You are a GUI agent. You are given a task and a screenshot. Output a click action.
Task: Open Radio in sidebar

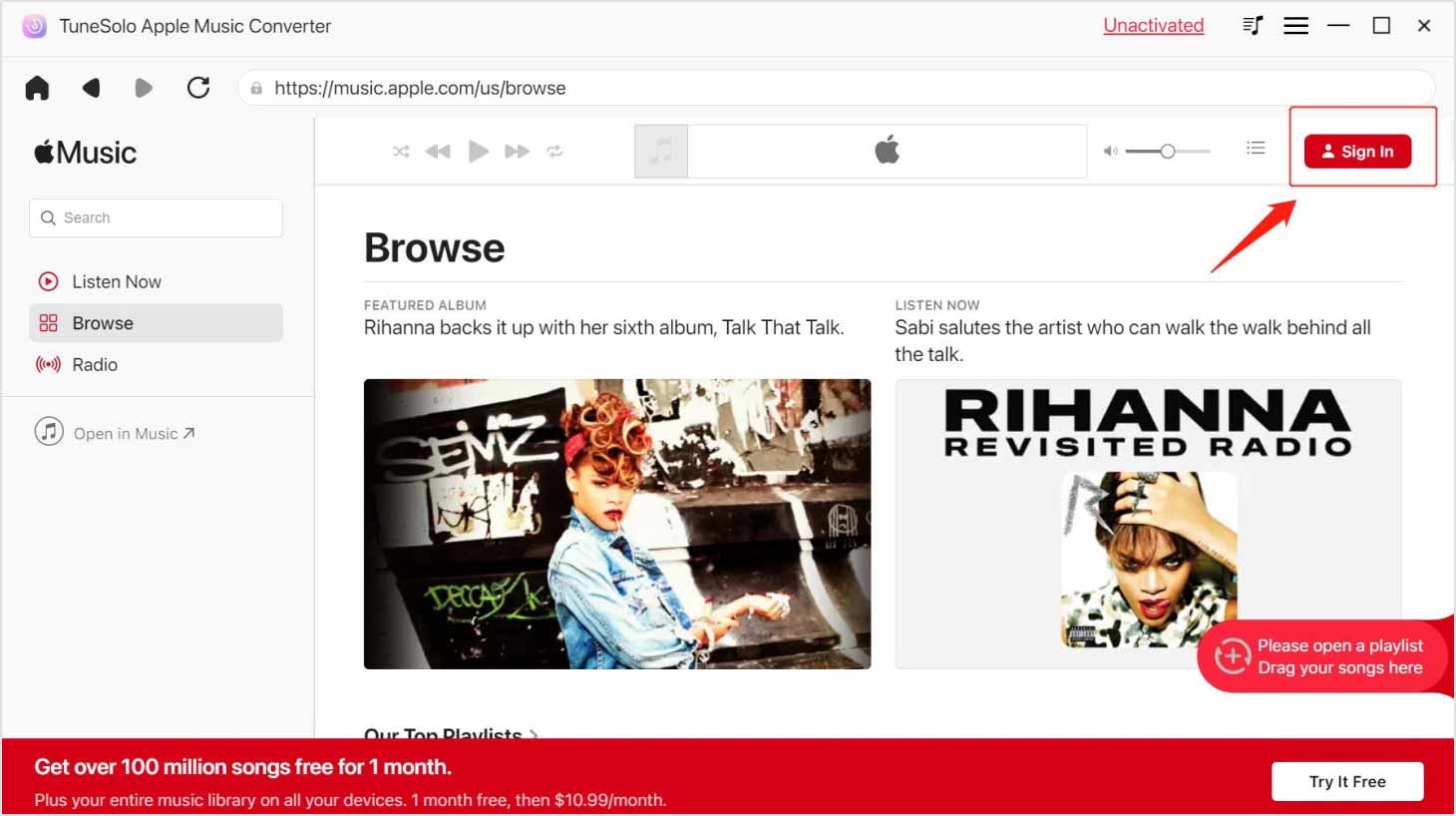[156, 365]
